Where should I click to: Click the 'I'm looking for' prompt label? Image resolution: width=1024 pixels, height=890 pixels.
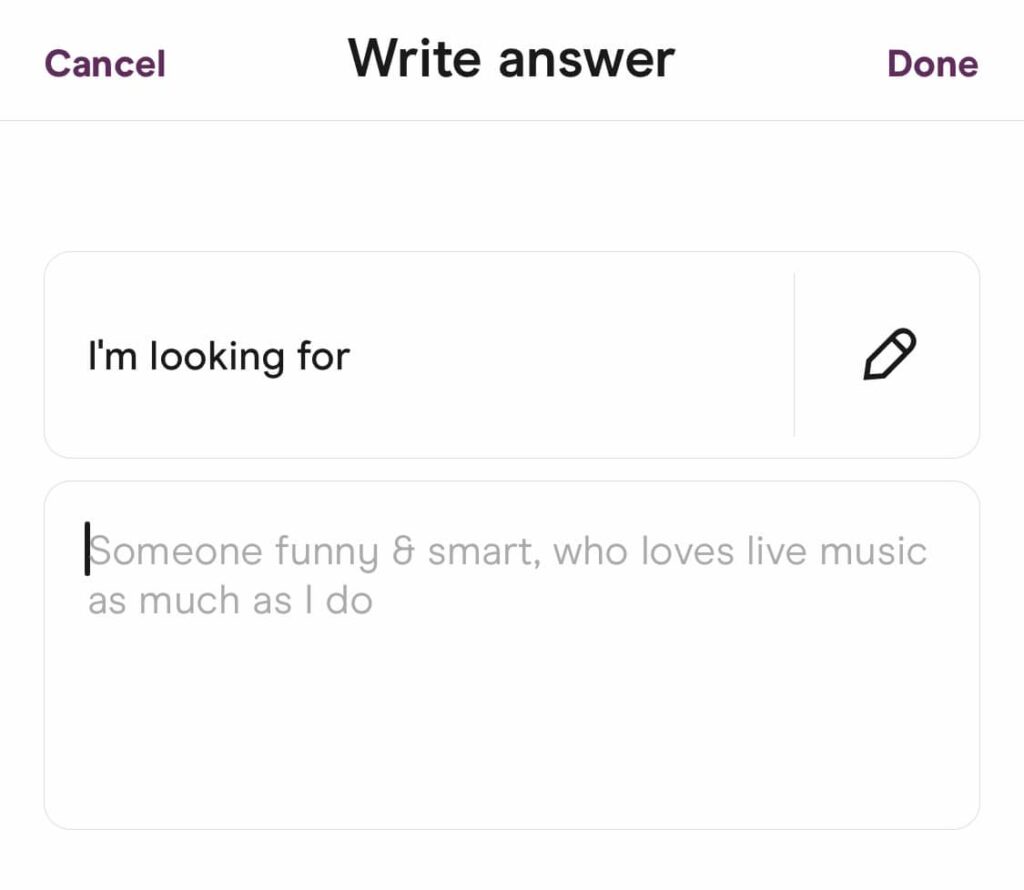pyautogui.click(x=218, y=354)
